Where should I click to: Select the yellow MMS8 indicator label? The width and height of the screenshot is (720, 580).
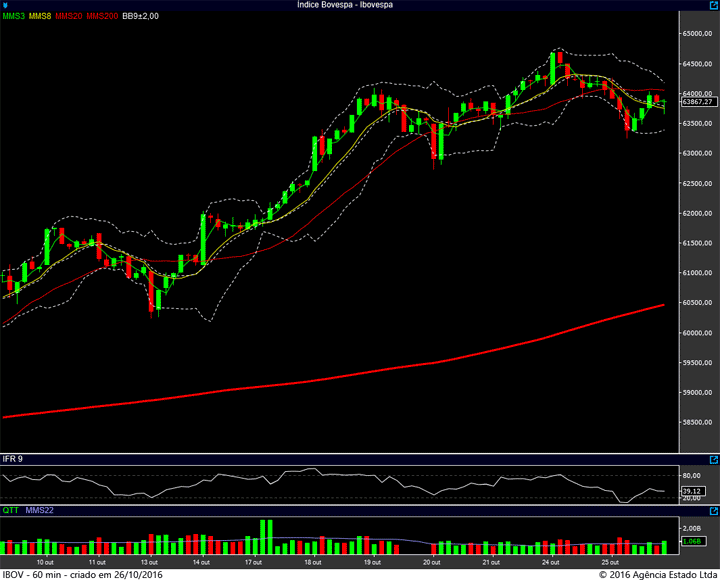click(x=40, y=16)
